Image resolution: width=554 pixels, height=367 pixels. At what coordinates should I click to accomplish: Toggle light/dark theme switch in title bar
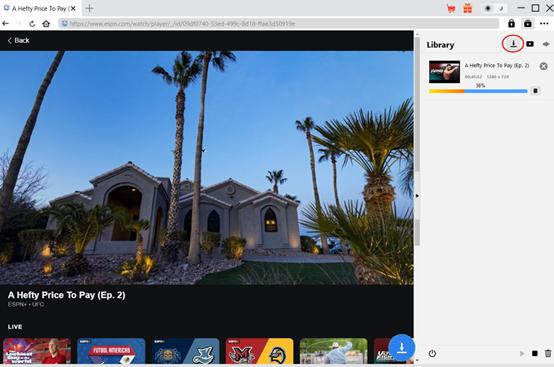pyautogui.click(x=494, y=8)
